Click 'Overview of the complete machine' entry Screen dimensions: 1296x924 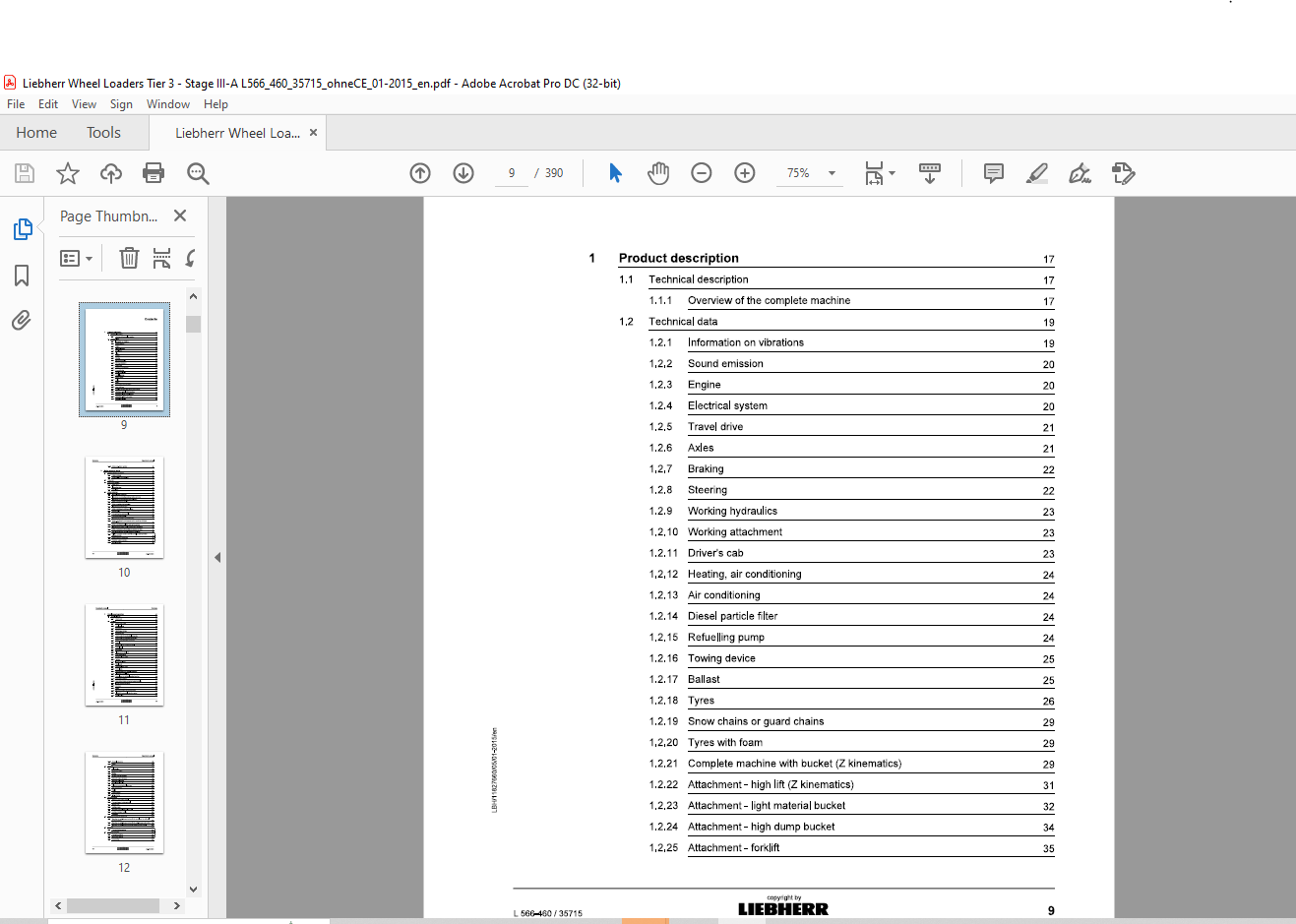(769, 300)
